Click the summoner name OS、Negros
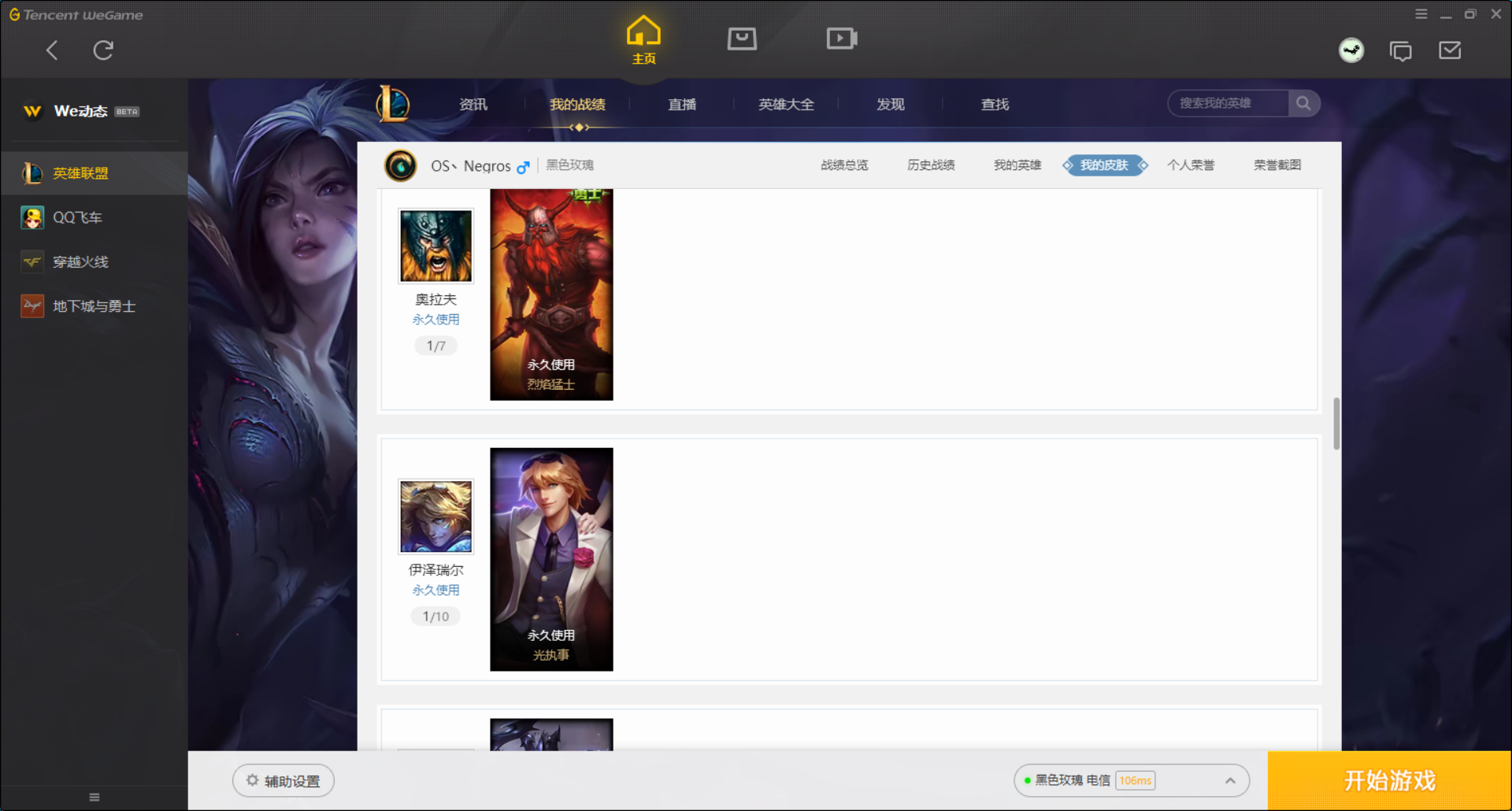The width and height of the screenshot is (1512, 811). [470, 166]
